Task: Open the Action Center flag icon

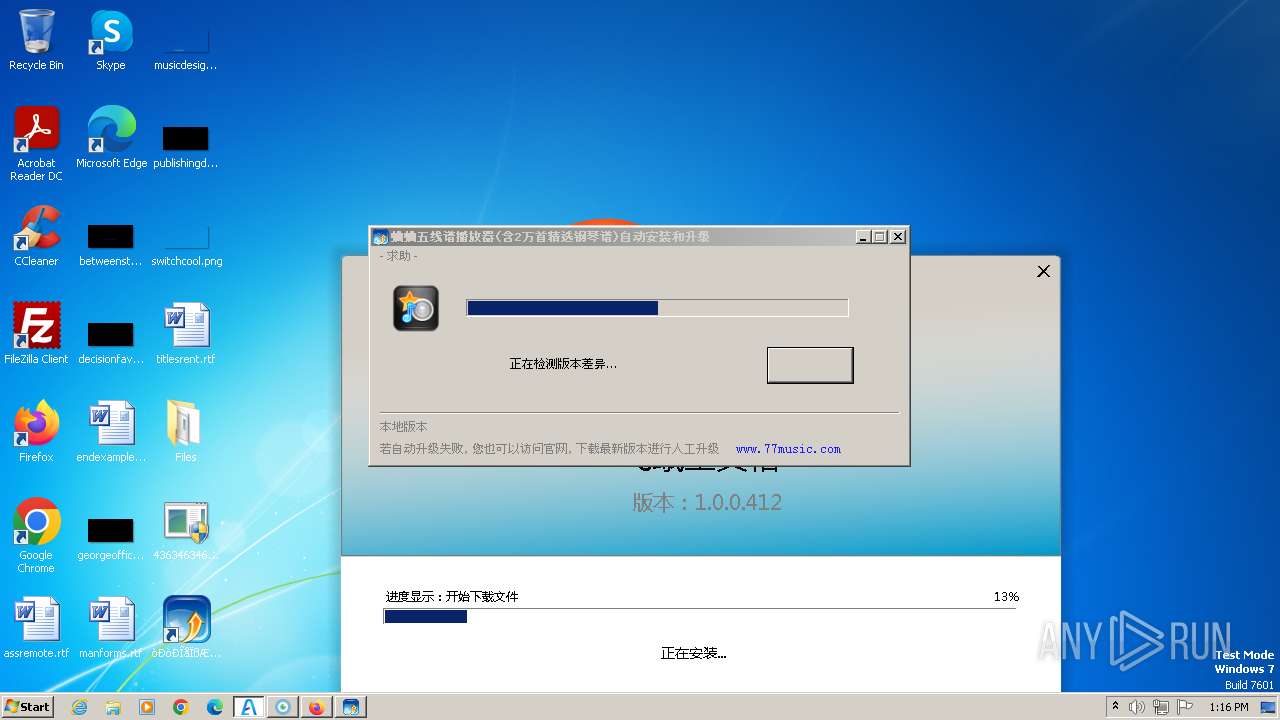Action: pyautogui.click(x=1183, y=707)
